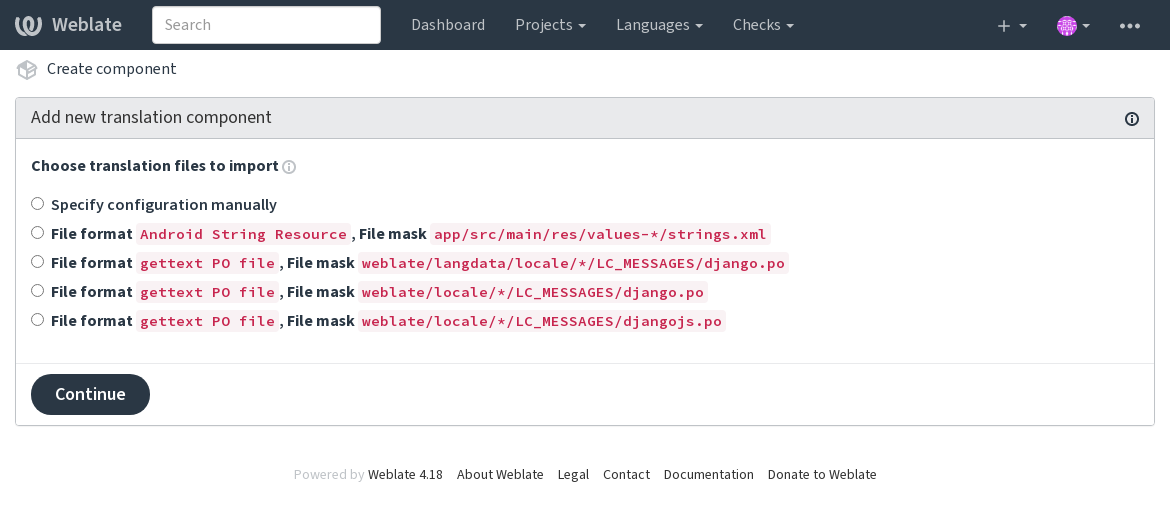
Task: Click the component cube breadcrumb icon
Action: tap(27, 69)
